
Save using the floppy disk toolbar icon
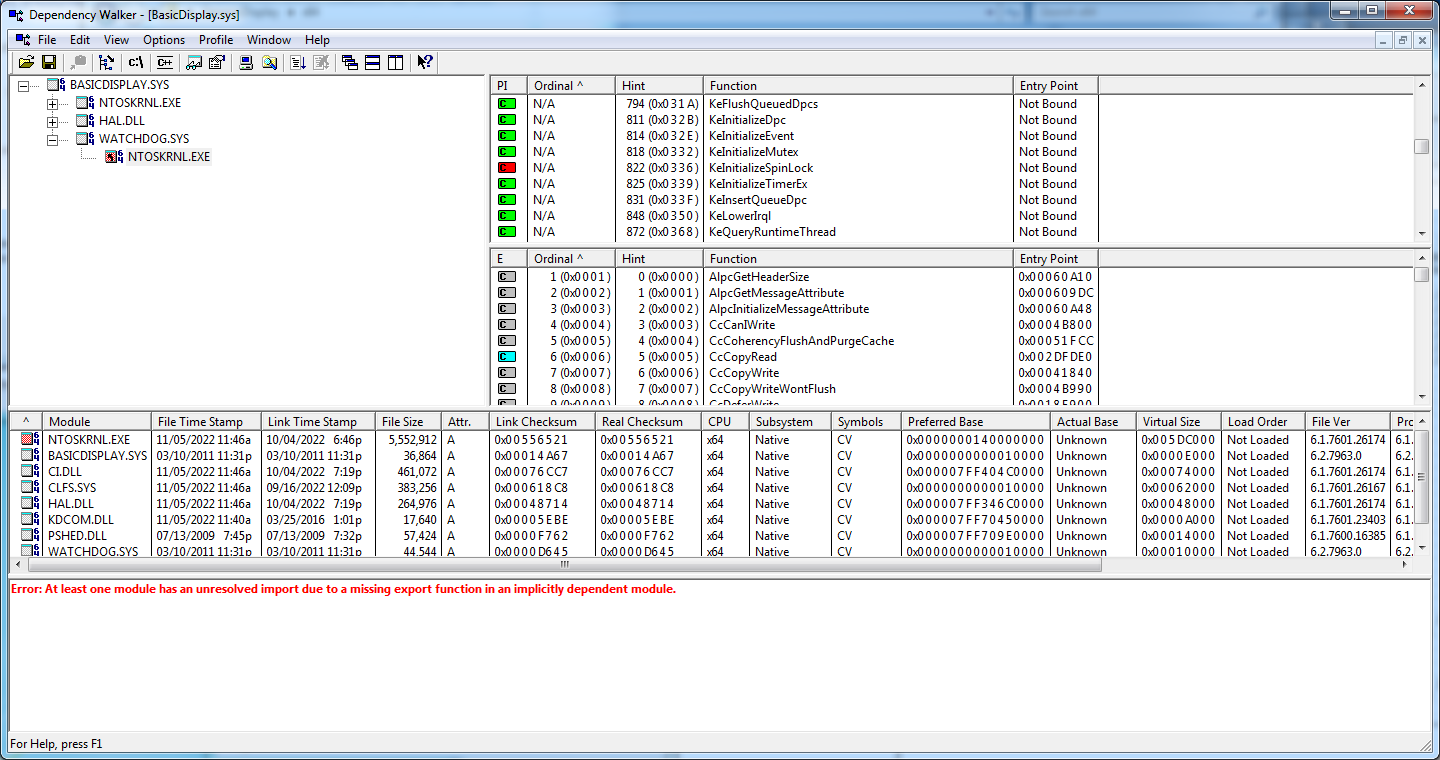[x=48, y=62]
